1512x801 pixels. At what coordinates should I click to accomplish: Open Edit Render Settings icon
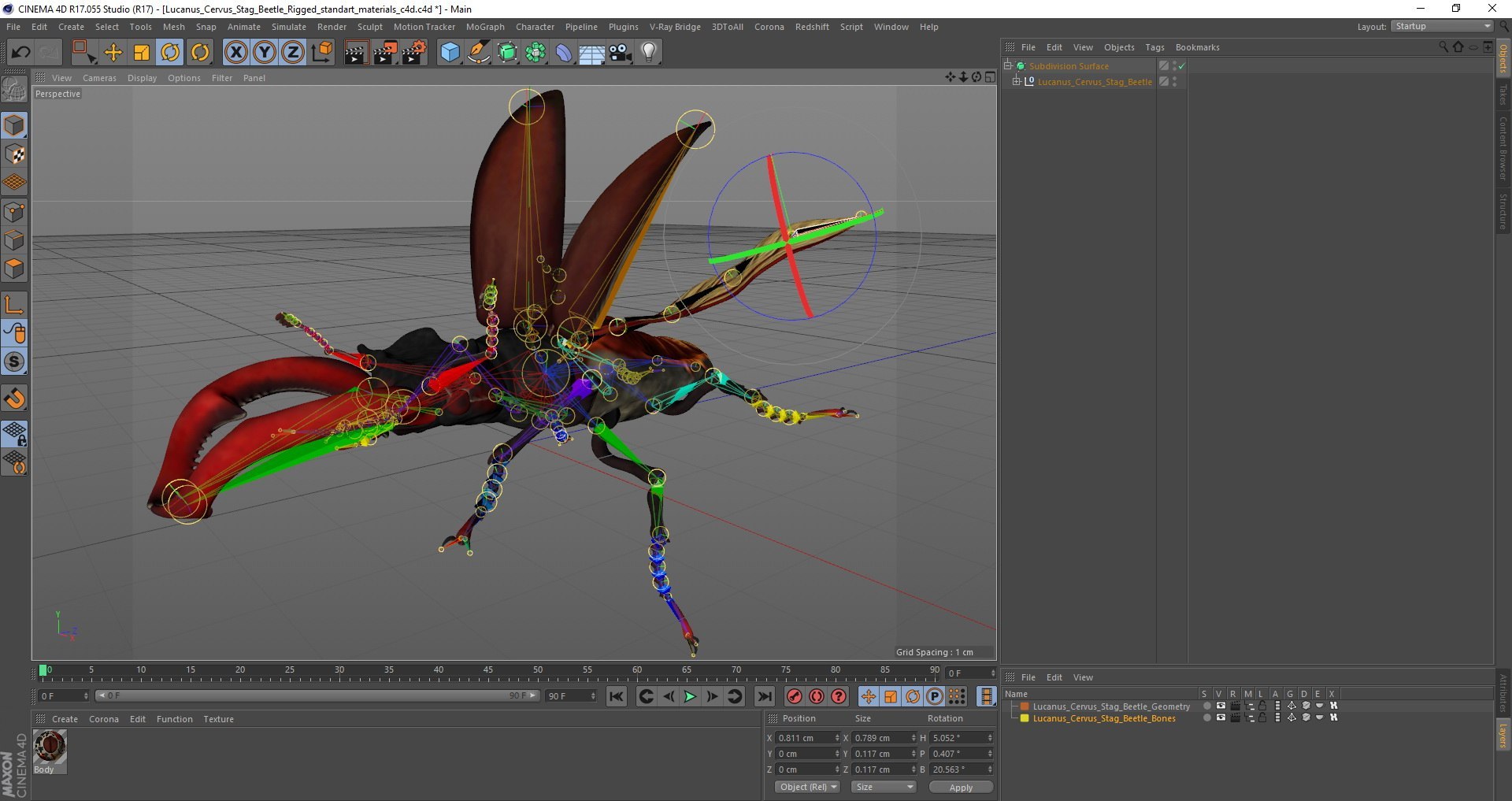(414, 53)
